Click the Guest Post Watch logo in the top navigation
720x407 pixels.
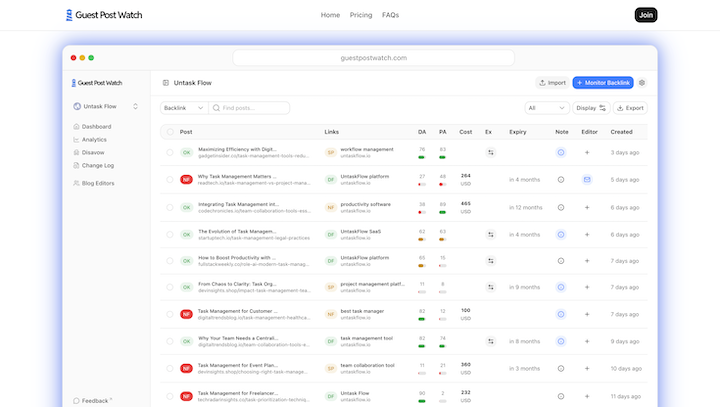[x=98, y=15]
